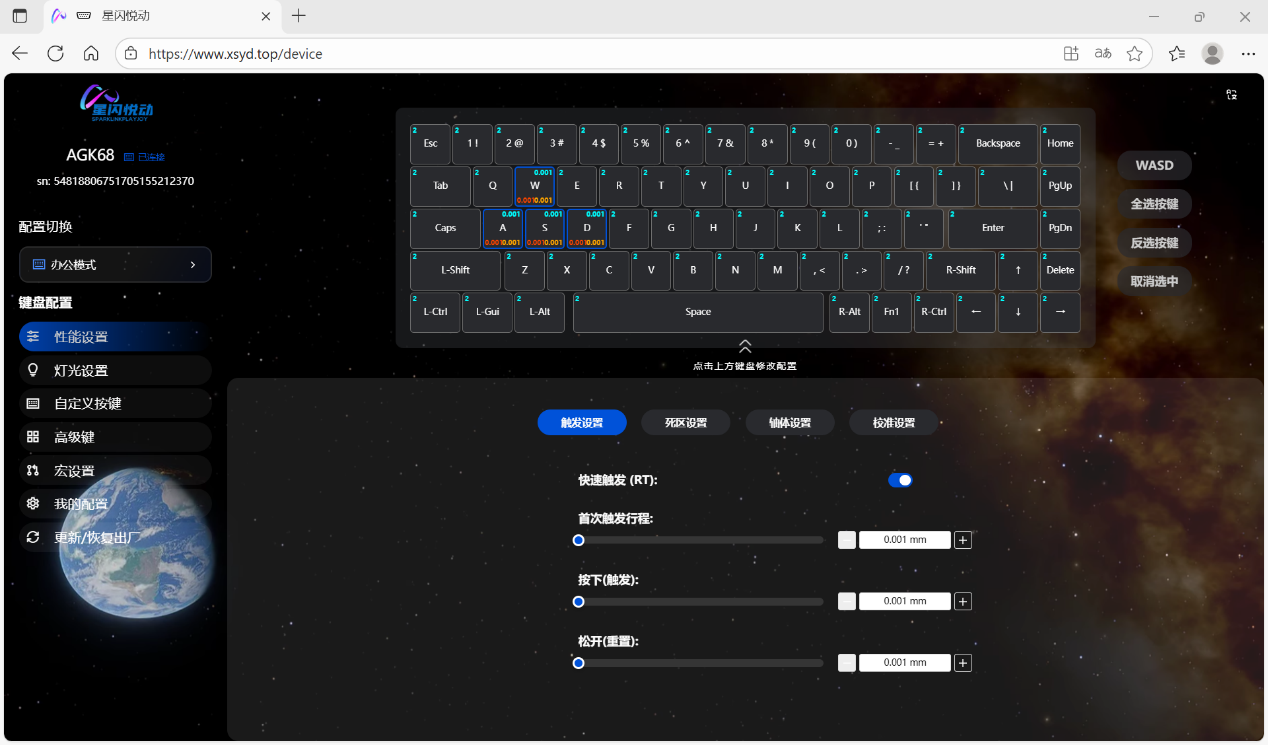
Task: Collapse keyboard panel with double chevron
Action: coord(745,346)
